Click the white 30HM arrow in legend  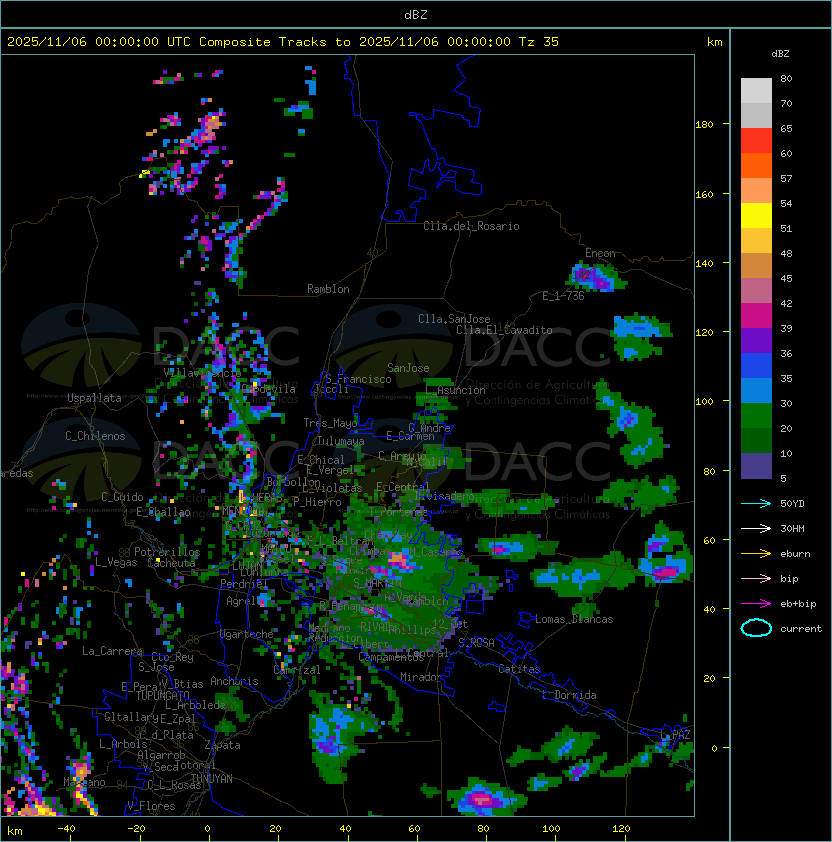coord(756,529)
